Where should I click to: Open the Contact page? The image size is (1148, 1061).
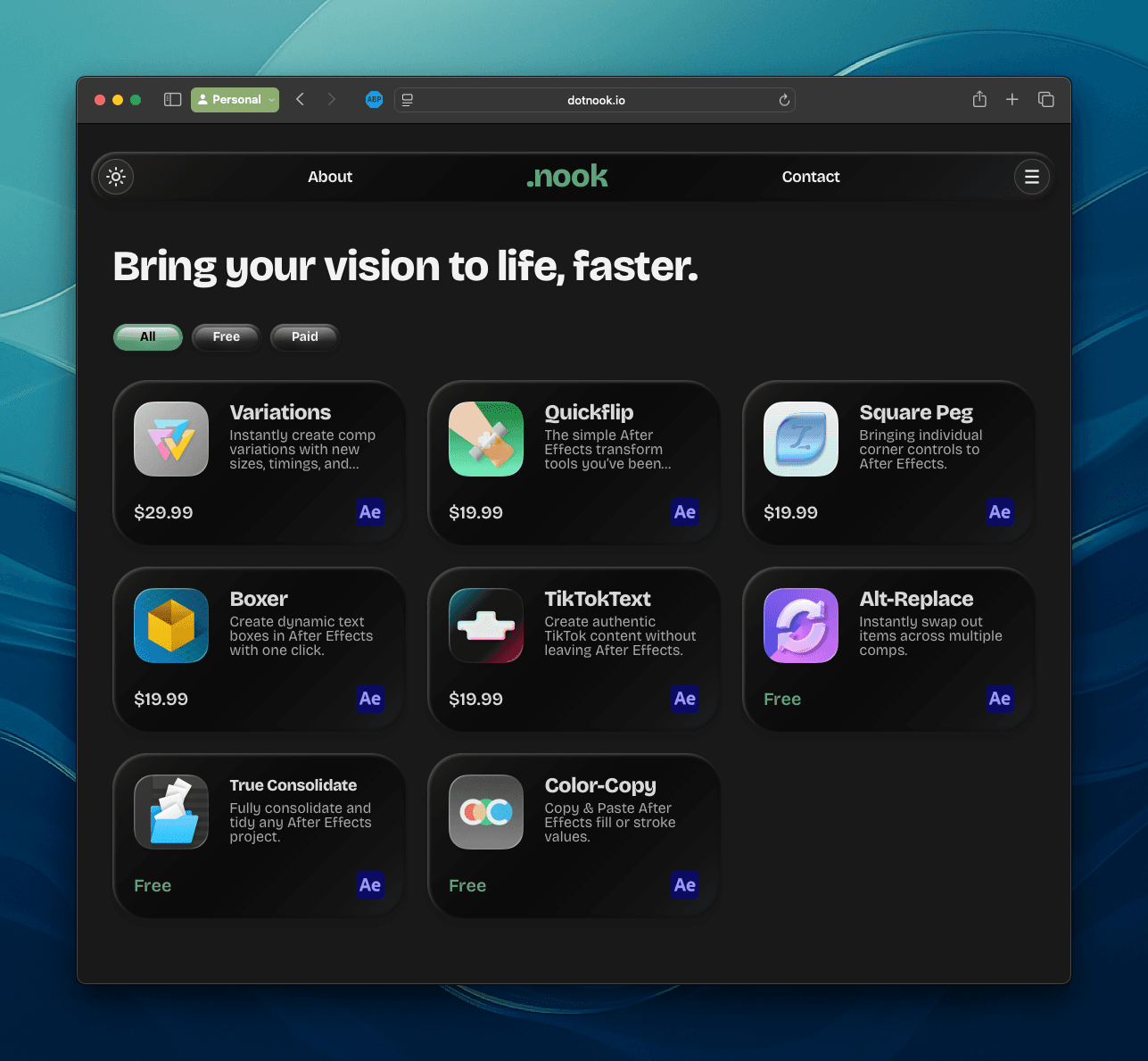tap(811, 177)
